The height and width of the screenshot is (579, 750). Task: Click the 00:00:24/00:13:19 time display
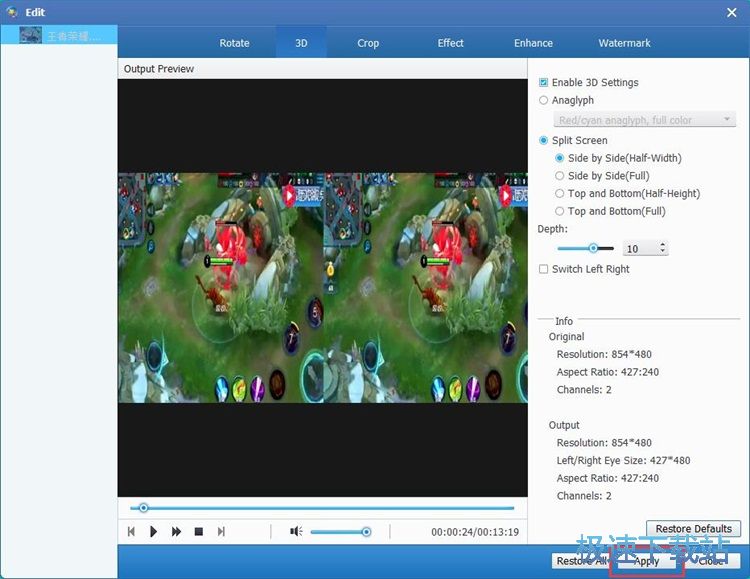tap(475, 532)
